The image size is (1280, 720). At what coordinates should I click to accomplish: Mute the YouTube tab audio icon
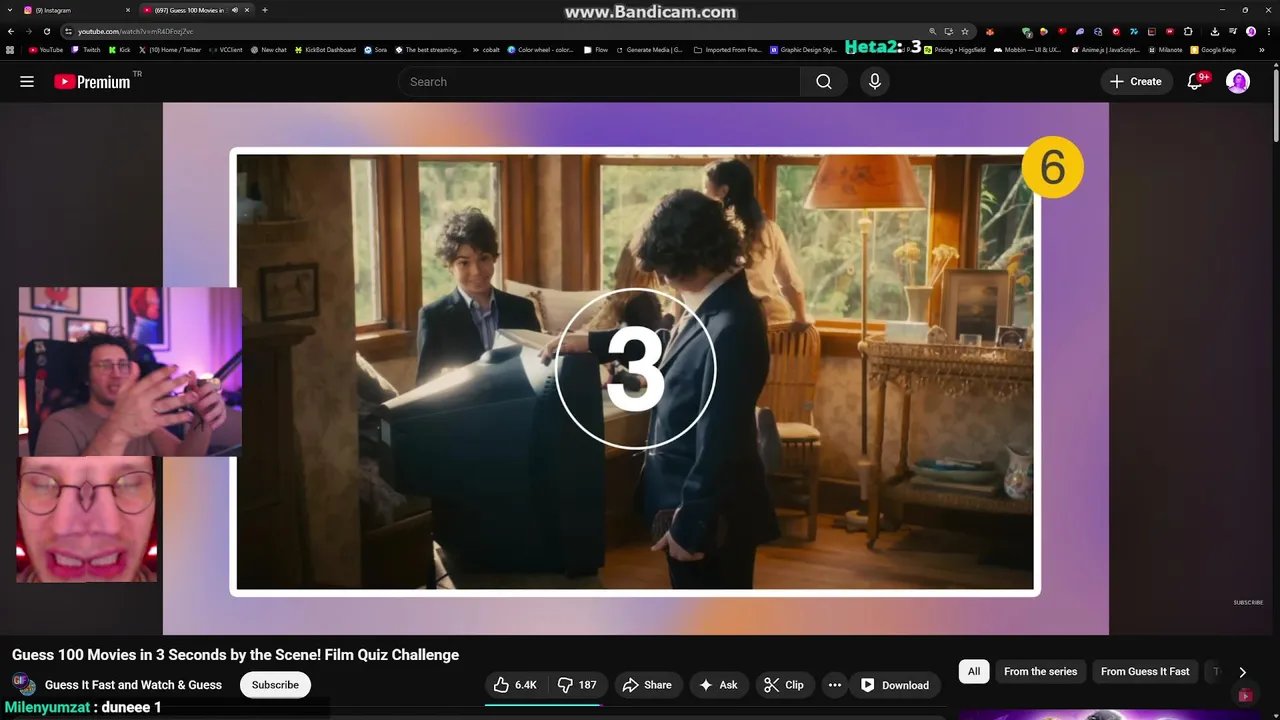coord(234,10)
